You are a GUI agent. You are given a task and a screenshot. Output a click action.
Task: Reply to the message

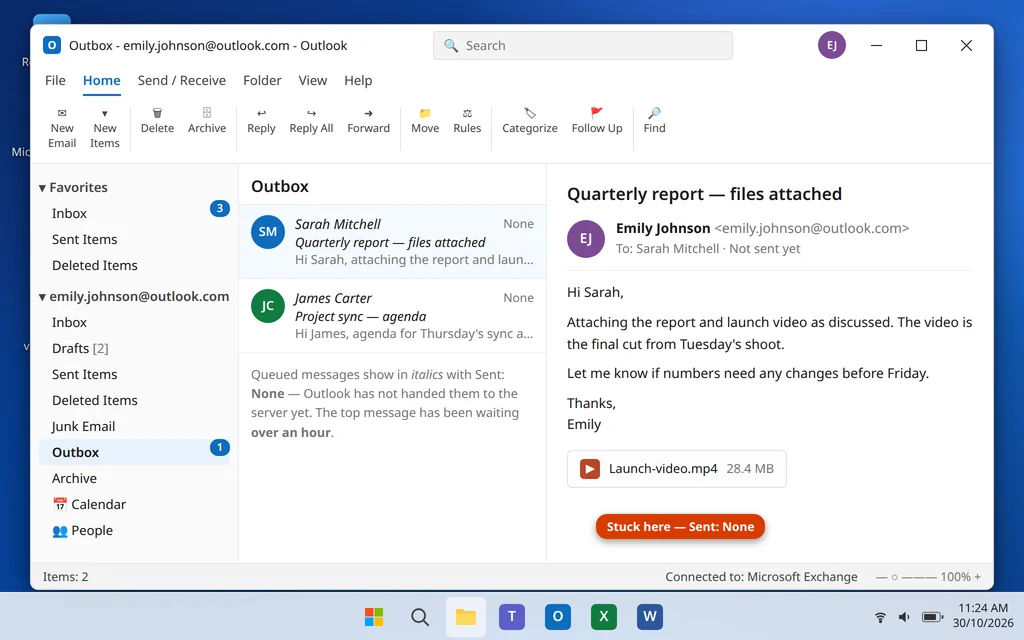(x=261, y=121)
